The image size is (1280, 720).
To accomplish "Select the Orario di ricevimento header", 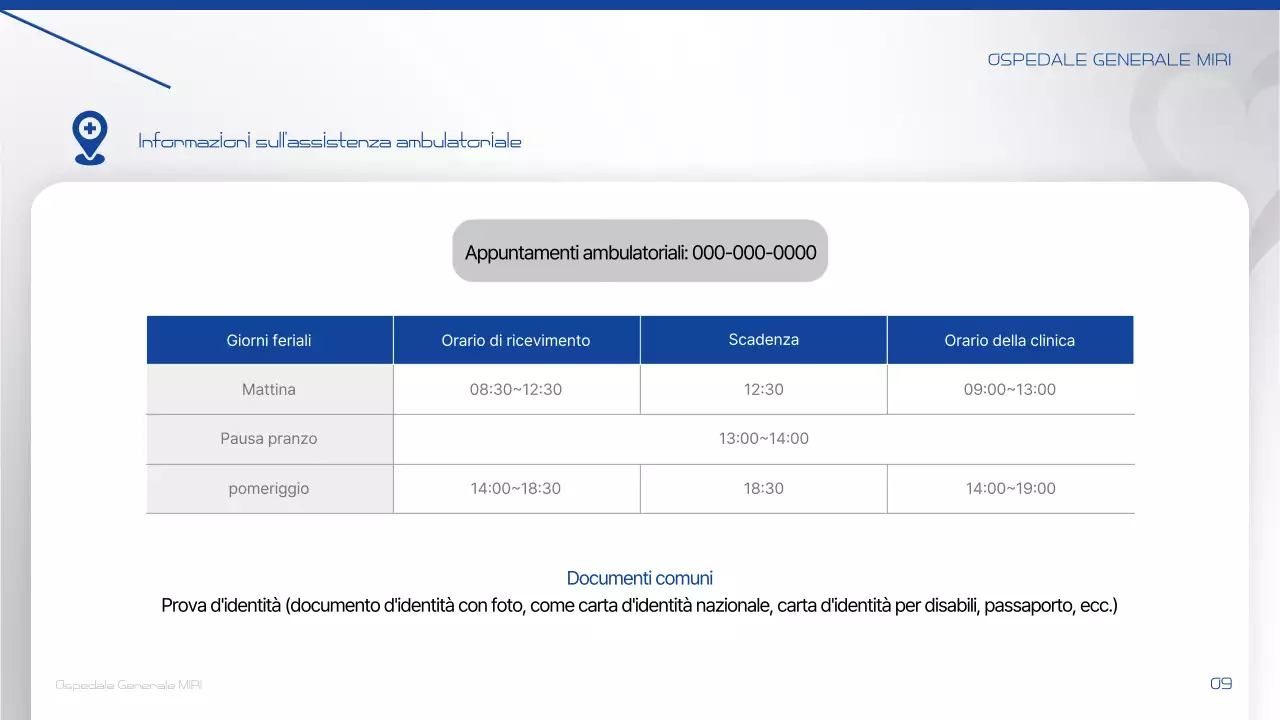I will (516, 339).
